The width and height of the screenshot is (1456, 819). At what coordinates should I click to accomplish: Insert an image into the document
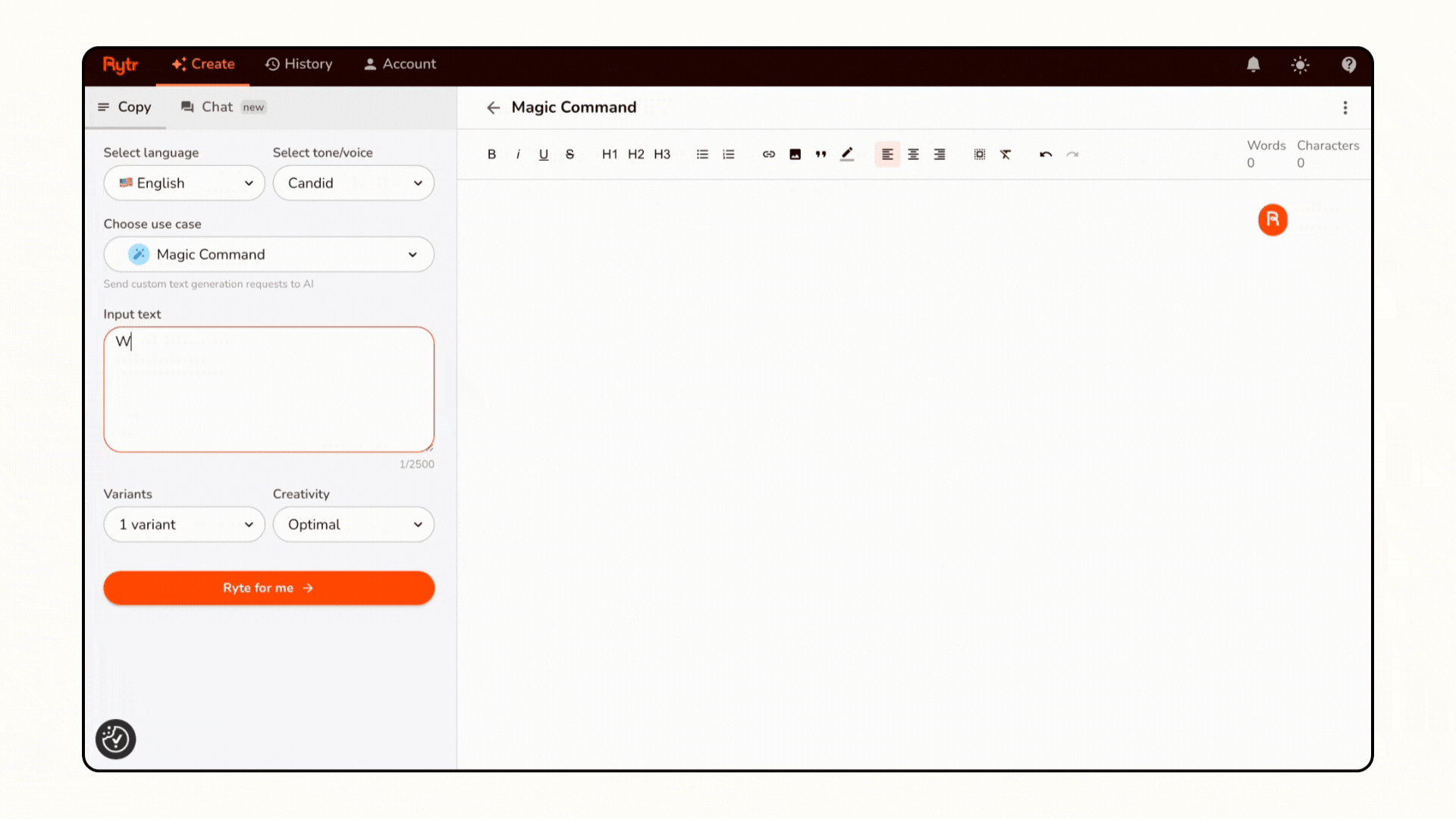tap(795, 154)
